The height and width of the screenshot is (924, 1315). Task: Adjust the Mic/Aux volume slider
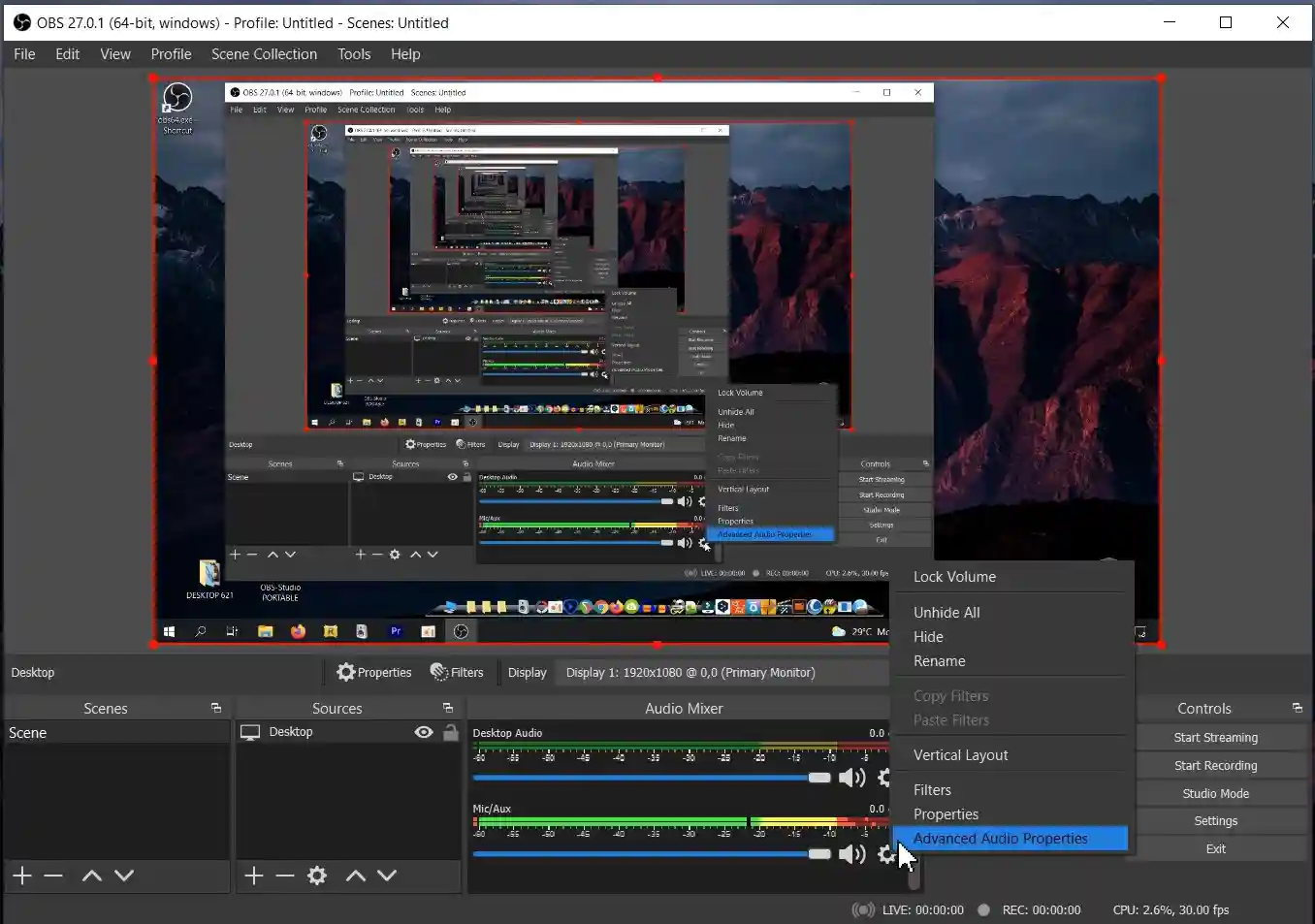(x=652, y=854)
